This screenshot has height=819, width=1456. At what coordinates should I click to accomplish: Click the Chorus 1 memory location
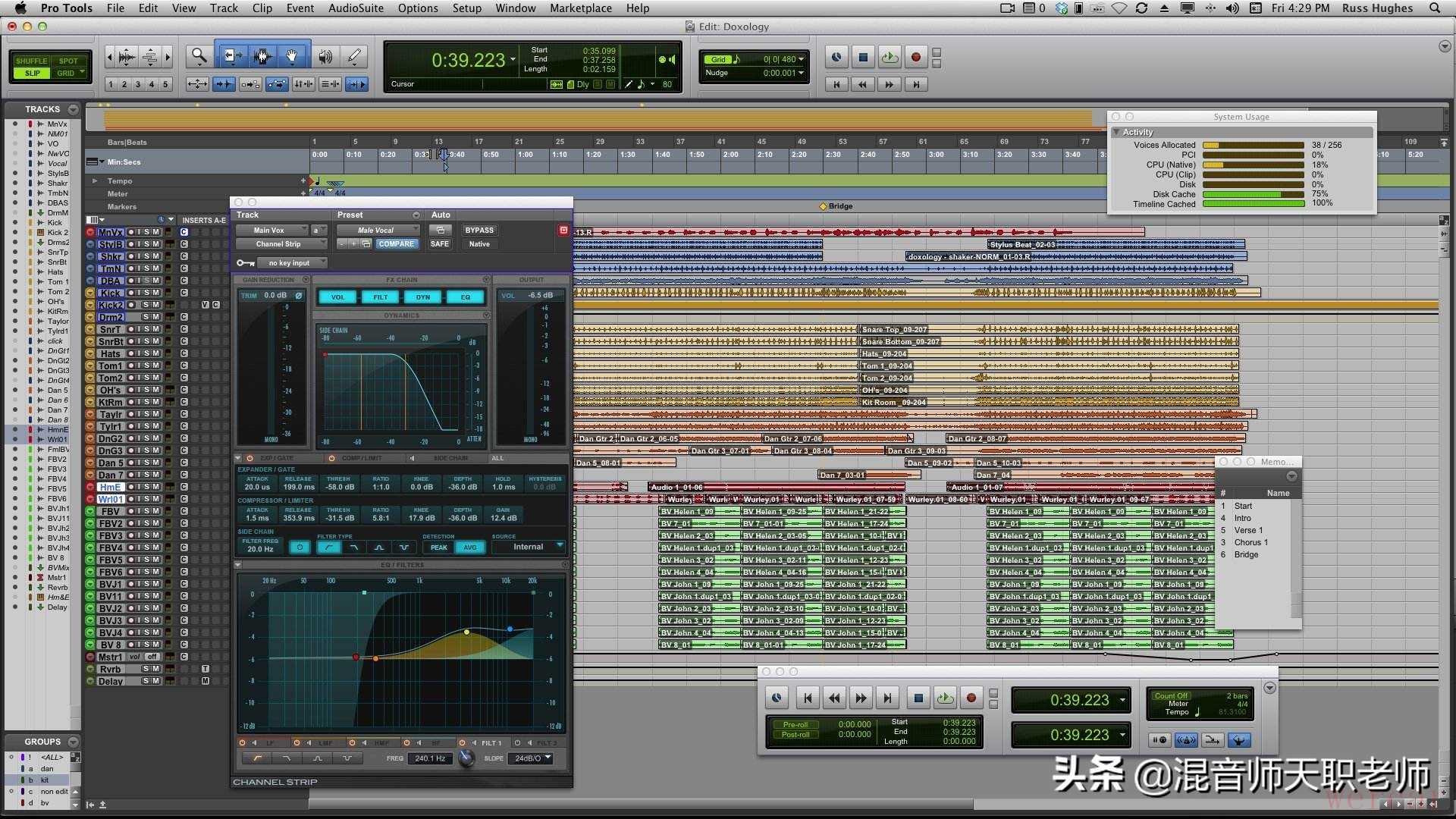(1250, 542)
